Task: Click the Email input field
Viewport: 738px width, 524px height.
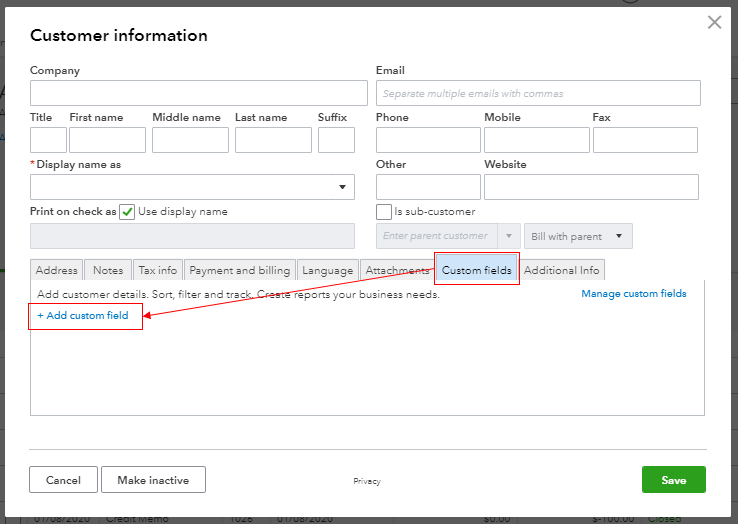Action: click(x=538, y=93)
